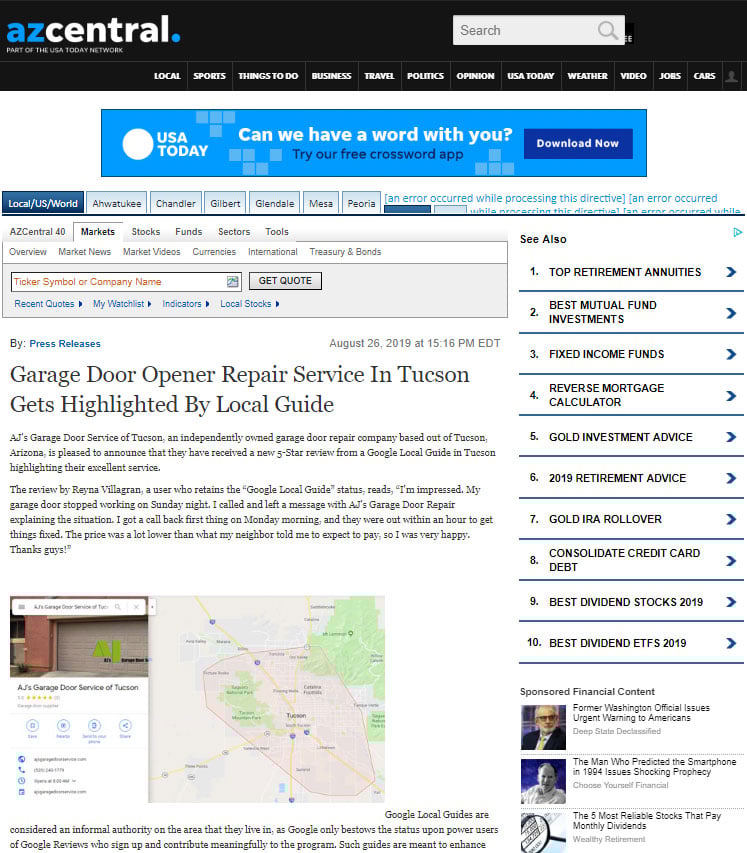Screen dimensions: 747x853
Task: Switch to the Tools tab
Action: tap(277, 232)
